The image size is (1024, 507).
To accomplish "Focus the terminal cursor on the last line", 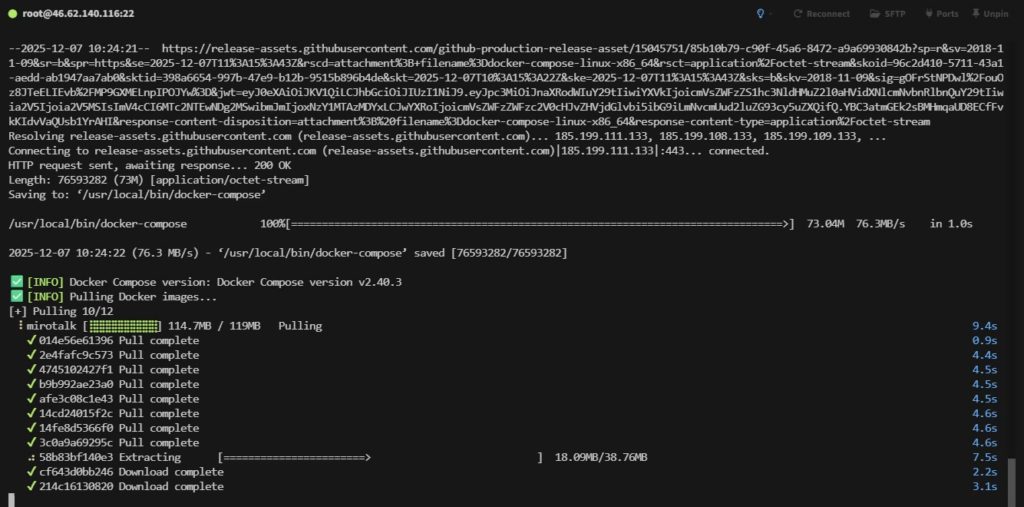I will (x=11, y=499).
